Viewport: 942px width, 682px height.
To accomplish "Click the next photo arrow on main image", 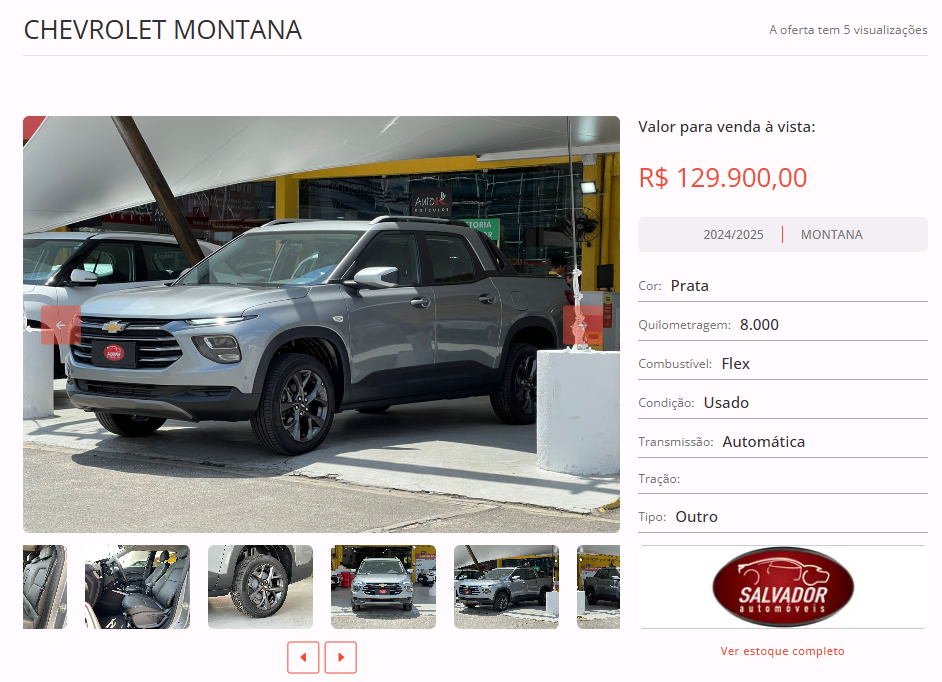I will [x=582, y=325].
